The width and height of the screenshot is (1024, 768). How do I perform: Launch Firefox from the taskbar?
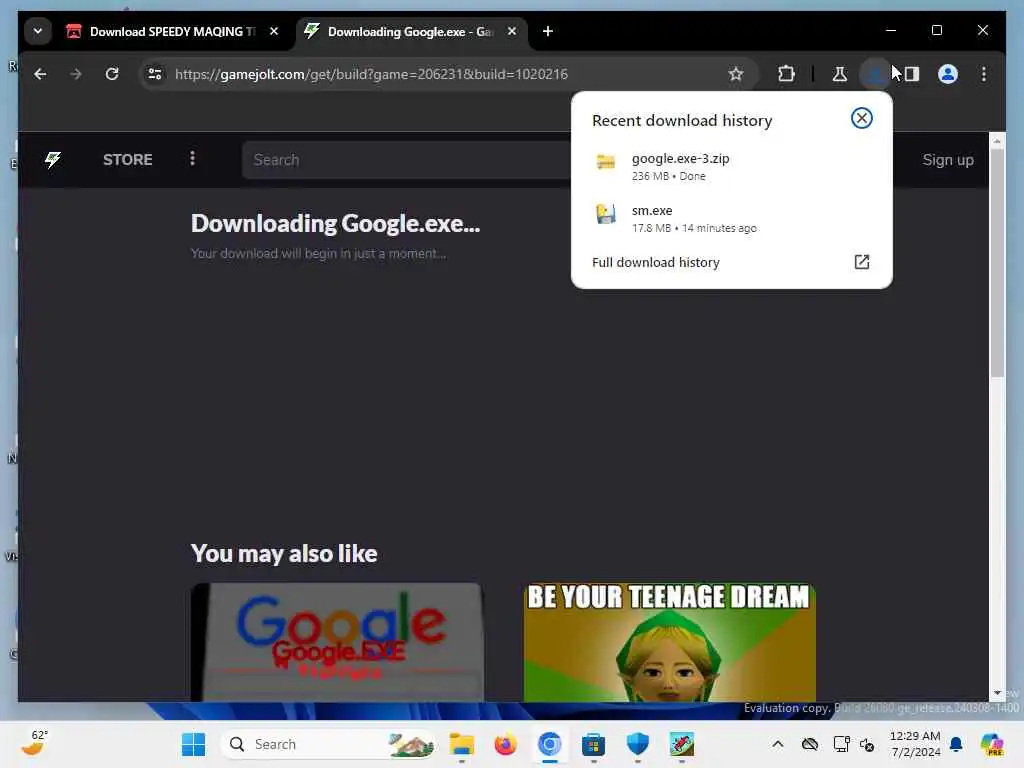click(505, 744)
